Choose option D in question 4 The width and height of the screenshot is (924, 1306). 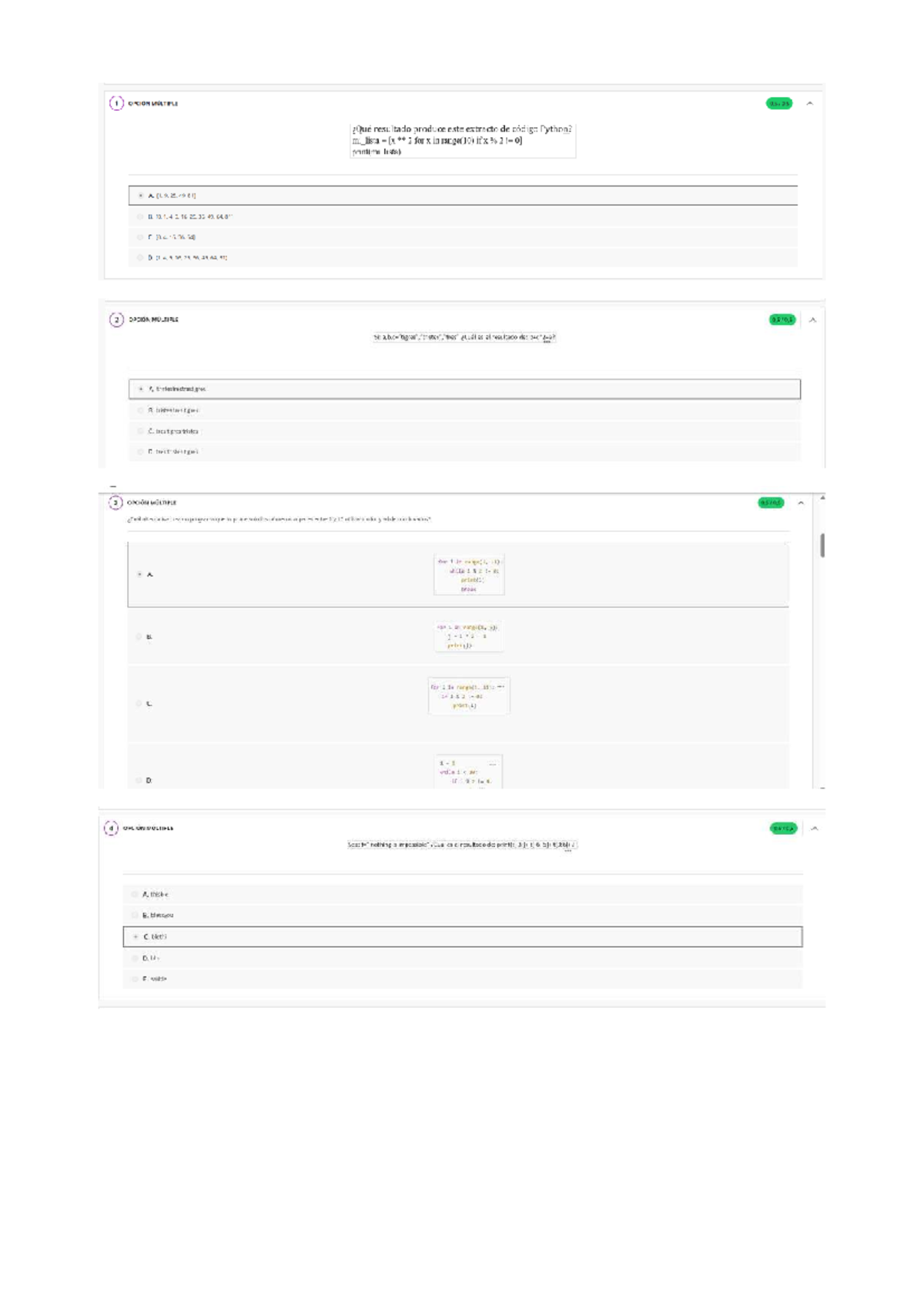click(463, 958)
